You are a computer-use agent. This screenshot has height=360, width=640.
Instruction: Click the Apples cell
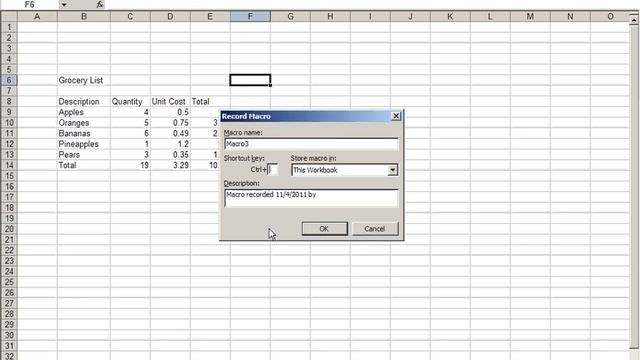pyautogui.click(x=84, y=112)
